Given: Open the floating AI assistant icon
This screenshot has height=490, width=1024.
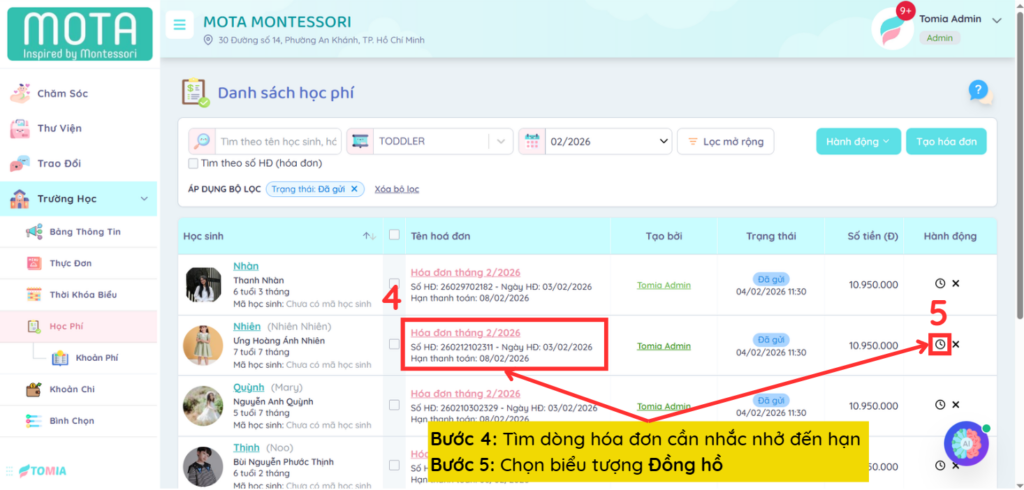Looking at the screenshot, I should click(x=966, y=443).
